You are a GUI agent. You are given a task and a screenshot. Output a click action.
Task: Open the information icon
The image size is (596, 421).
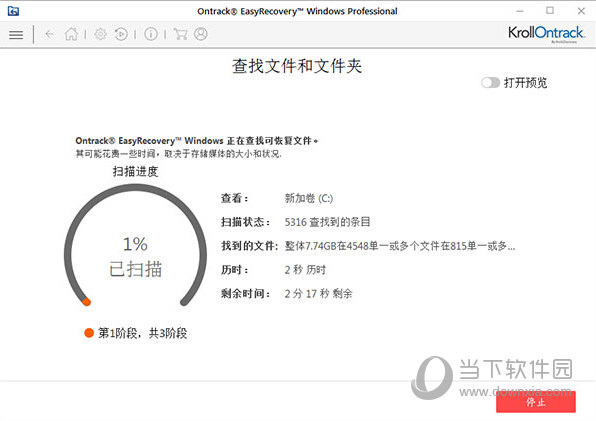point(151,34)
